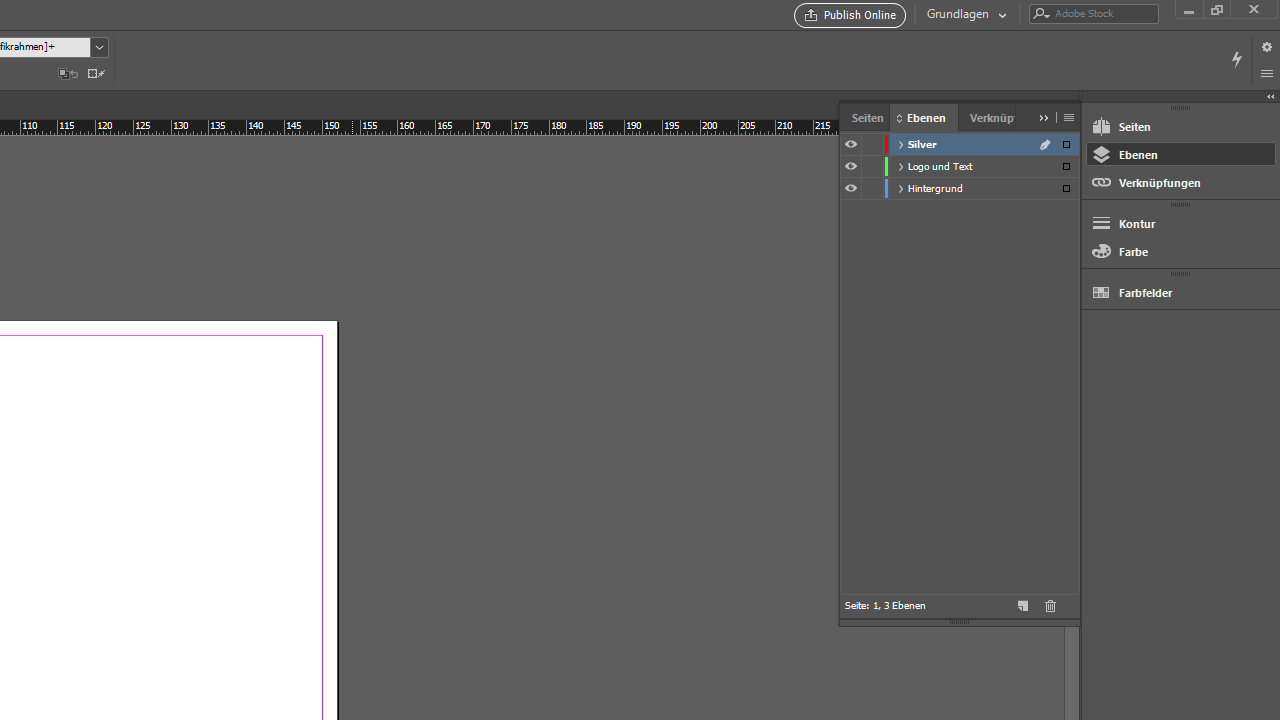Click the Quick Apply lightning icon
This screenshot has width=1280, height=720.
click(x=1237, y=59)
